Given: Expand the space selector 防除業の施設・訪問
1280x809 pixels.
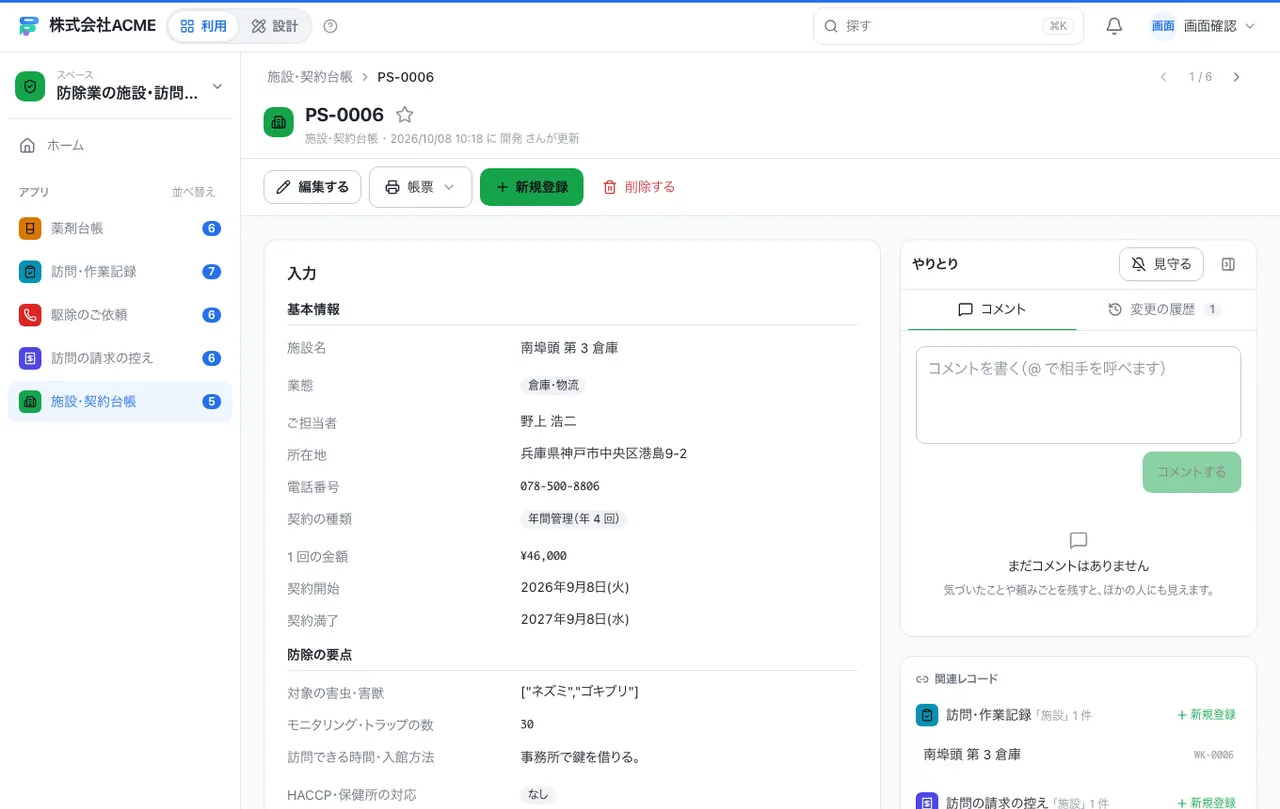Looking at the screenshot, I should click(120, 86).
